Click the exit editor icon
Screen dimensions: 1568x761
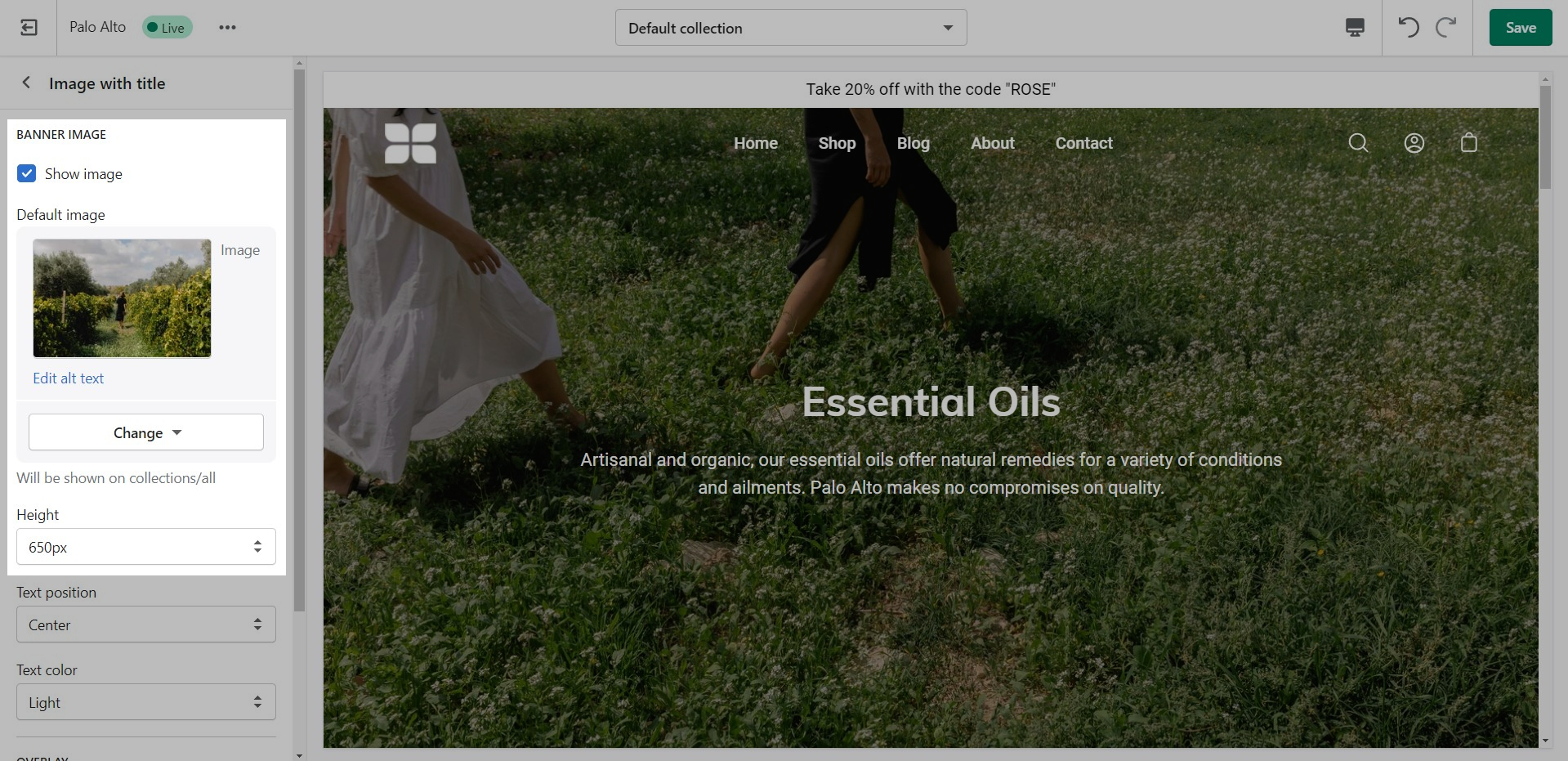click(x=29, y=28)
